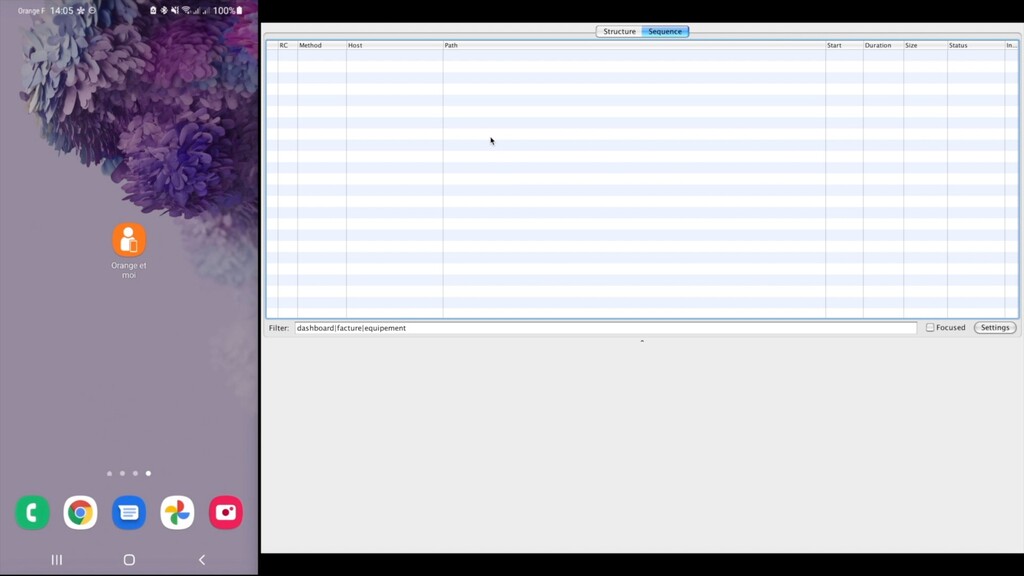The height and width of the screenshot is (576, 1024).
Task: Sort by the Duration column header
Action: pyautogui.click(x=883, y=45)
